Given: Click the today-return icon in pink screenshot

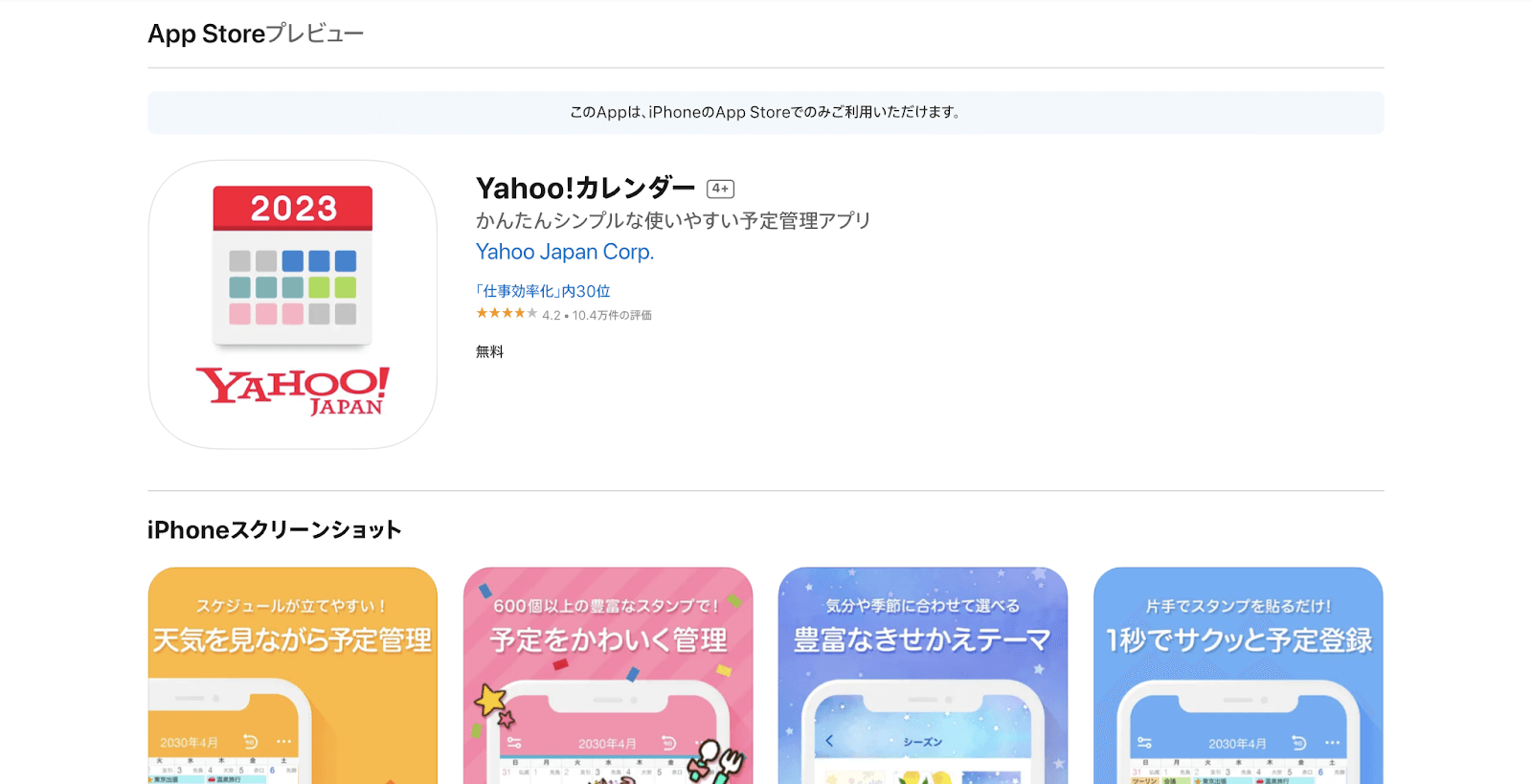Looking at the screenshot, I should (x=668, y=743).
